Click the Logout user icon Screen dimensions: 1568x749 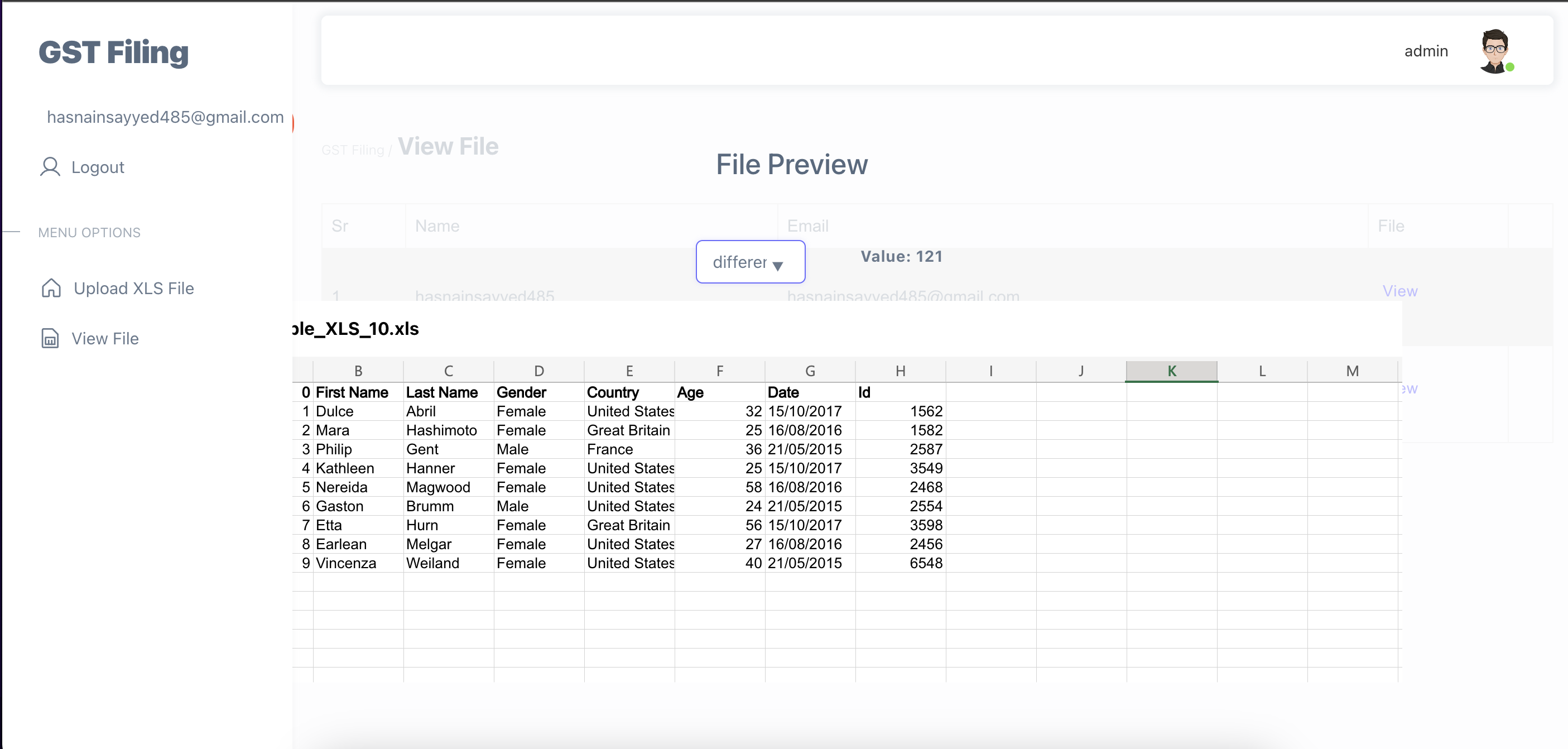[x=50, y=167]
